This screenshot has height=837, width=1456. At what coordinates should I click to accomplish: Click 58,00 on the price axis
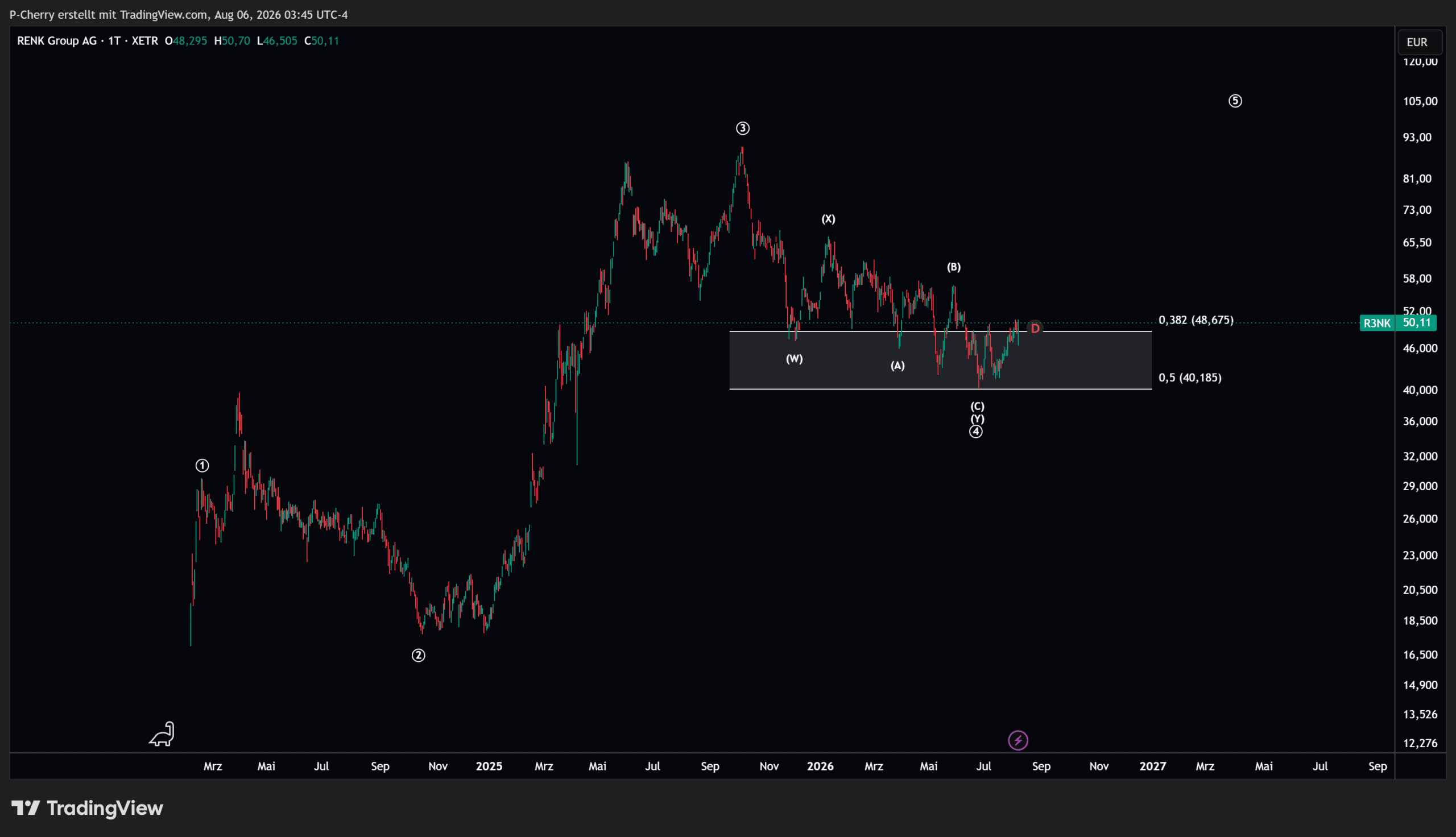coord(1417,279)
